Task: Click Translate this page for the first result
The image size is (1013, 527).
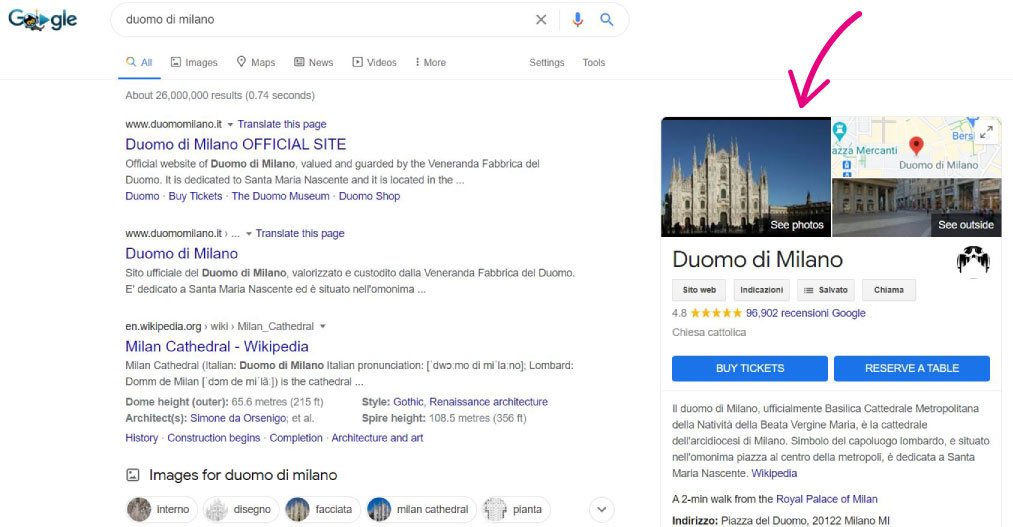Action: (282, 124)
